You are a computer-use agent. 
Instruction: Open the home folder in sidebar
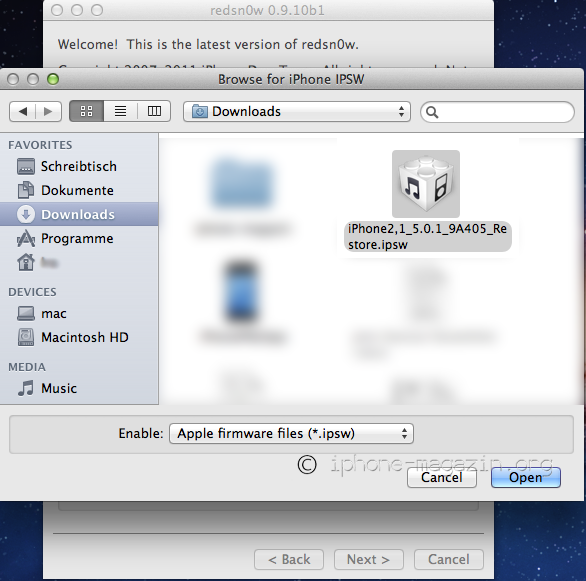(x=79, y=262)
